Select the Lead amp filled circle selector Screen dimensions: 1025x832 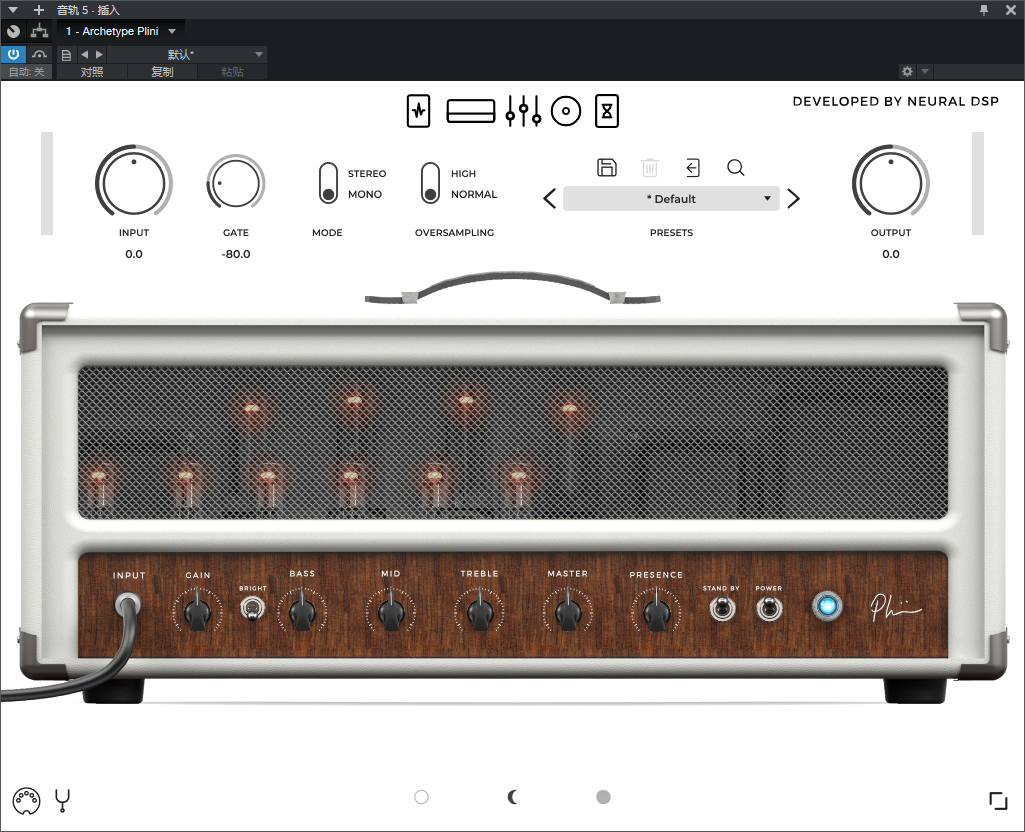(x=603, y=797)
